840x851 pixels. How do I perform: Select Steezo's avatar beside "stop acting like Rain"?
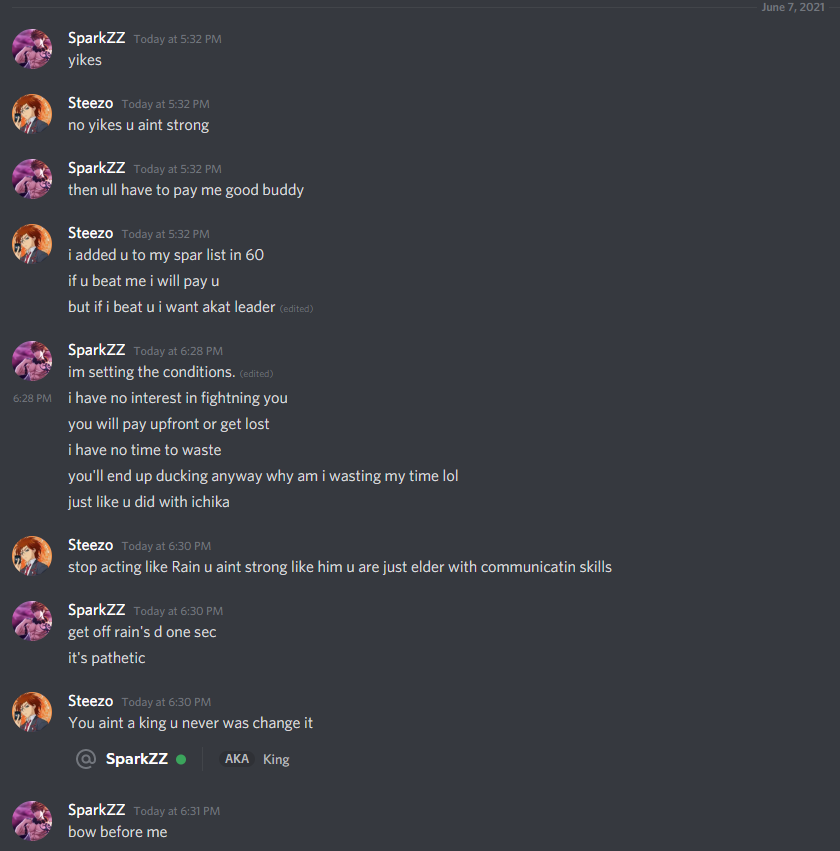32,556
